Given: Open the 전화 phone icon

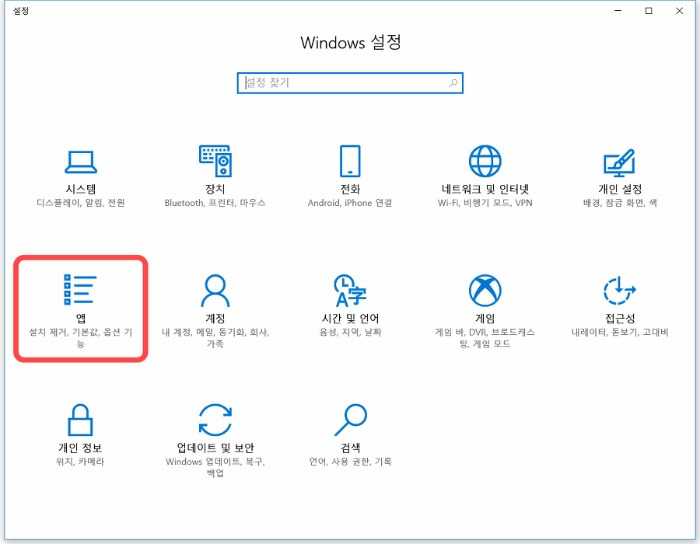Looking at the screenshot, I should pyautogui.click(x=350, y=161).
